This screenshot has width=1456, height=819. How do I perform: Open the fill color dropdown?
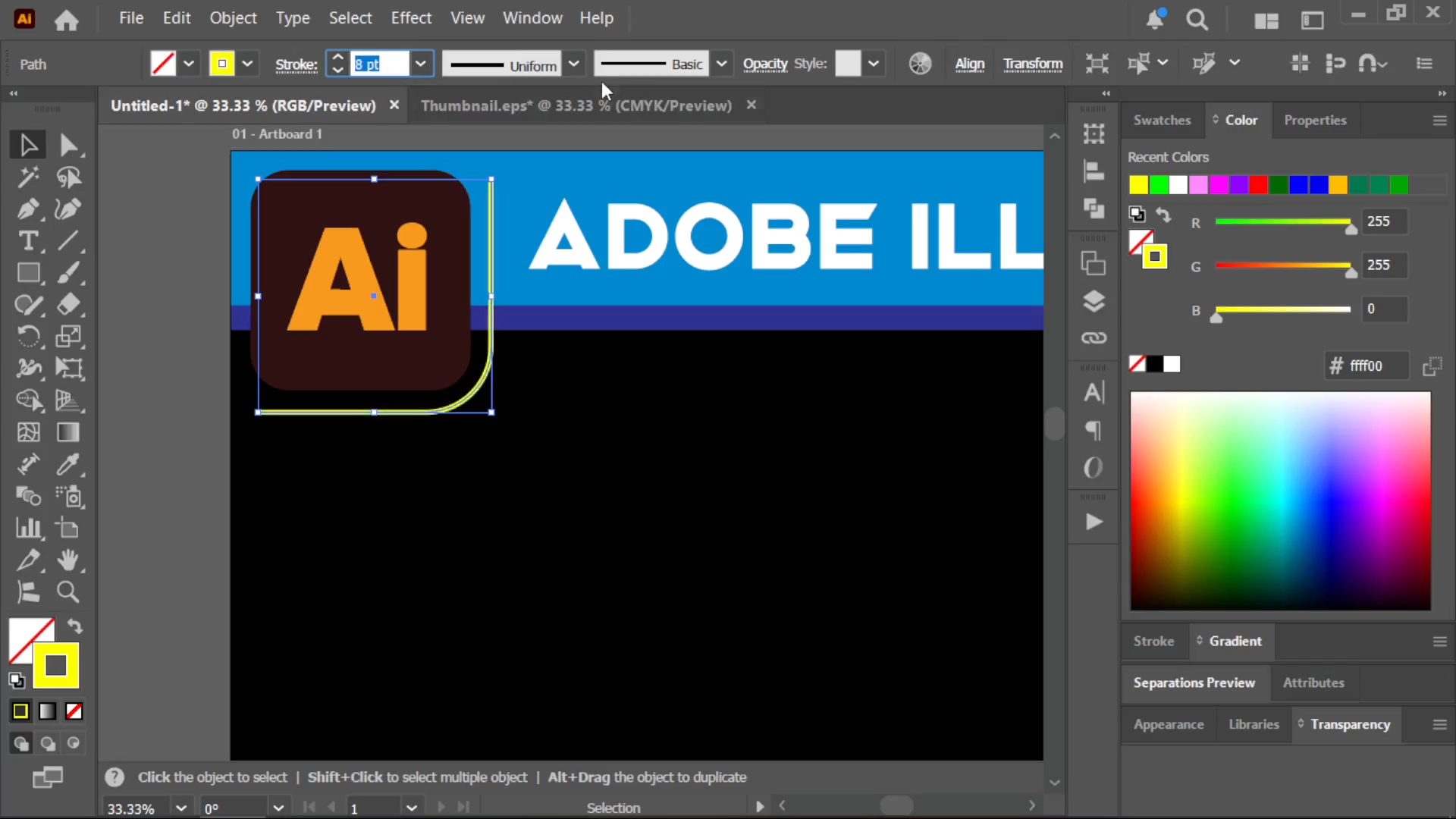click(189, 64)
